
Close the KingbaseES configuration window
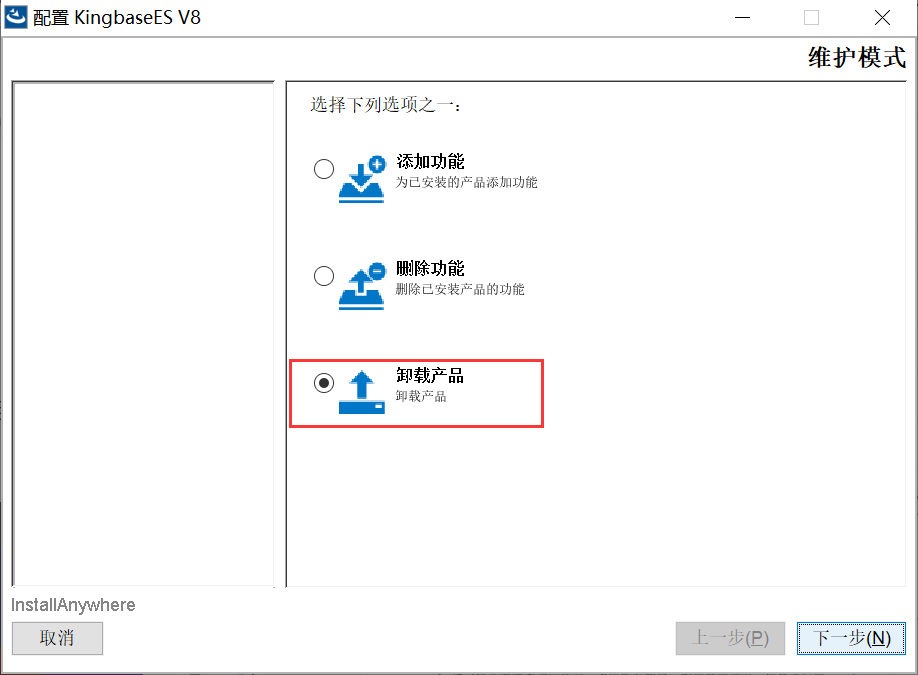click(882, 18)
